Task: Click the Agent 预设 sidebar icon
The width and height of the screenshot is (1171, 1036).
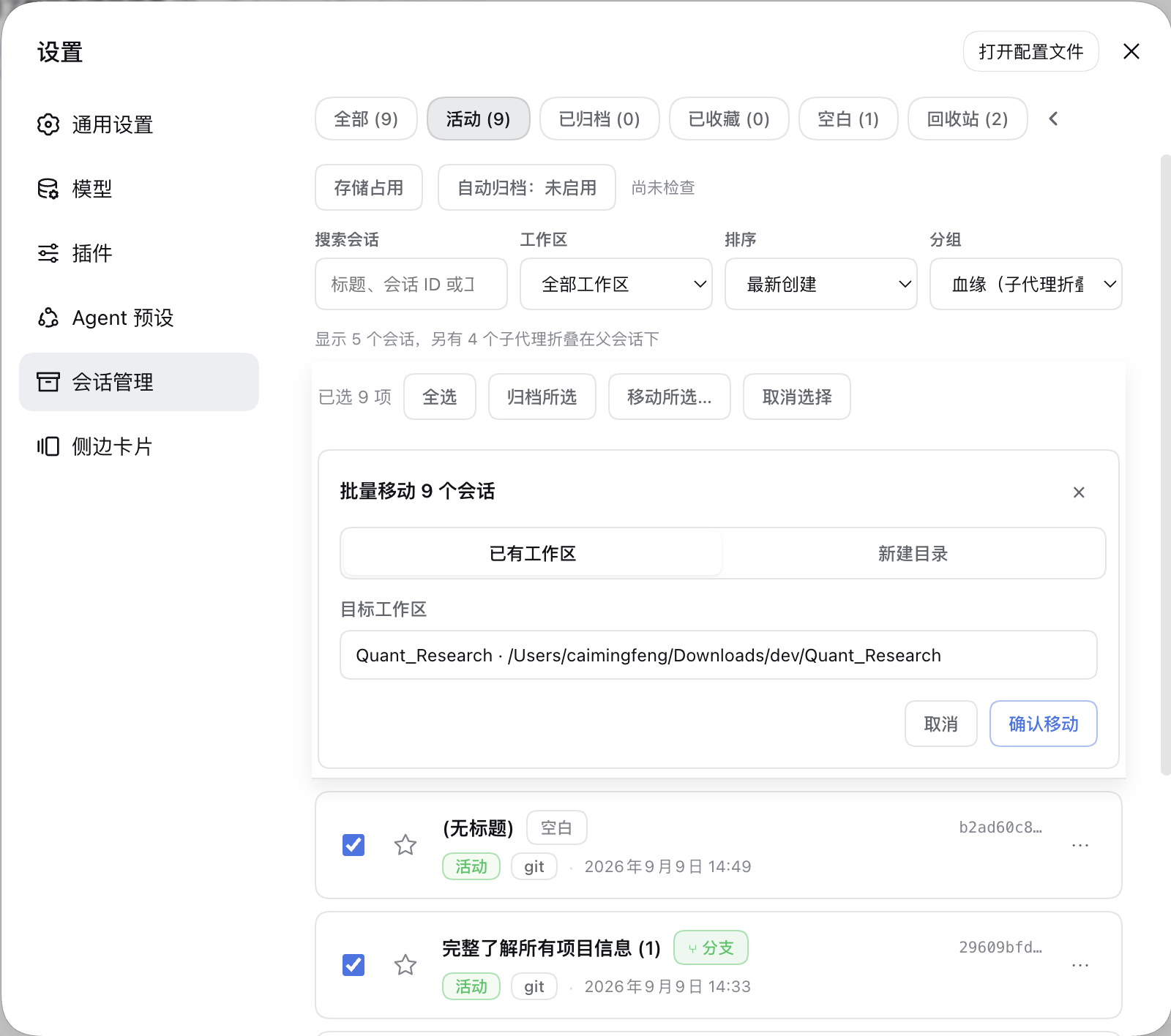Action: [48, 318]
